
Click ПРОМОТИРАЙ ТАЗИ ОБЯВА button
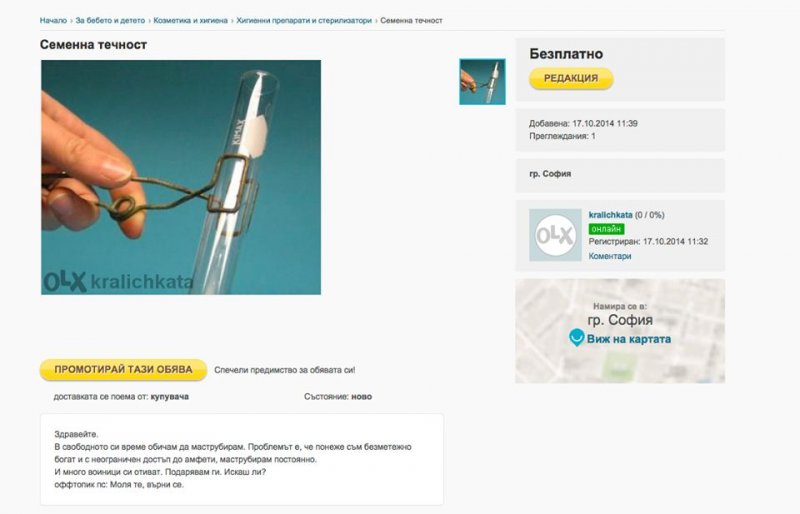point(123,370)
